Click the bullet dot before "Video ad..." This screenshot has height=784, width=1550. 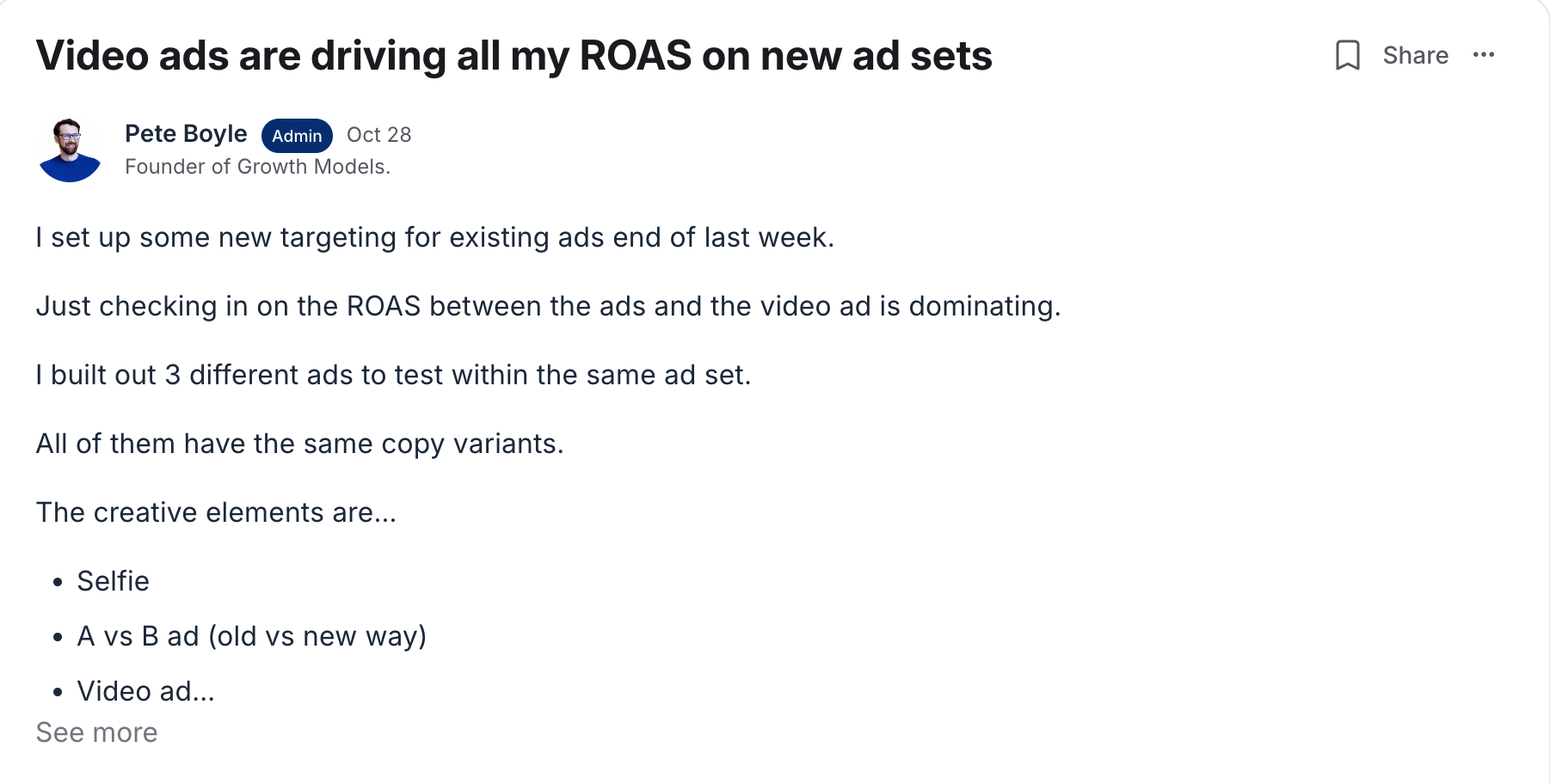pyautogui.click(x=58, y=692)
